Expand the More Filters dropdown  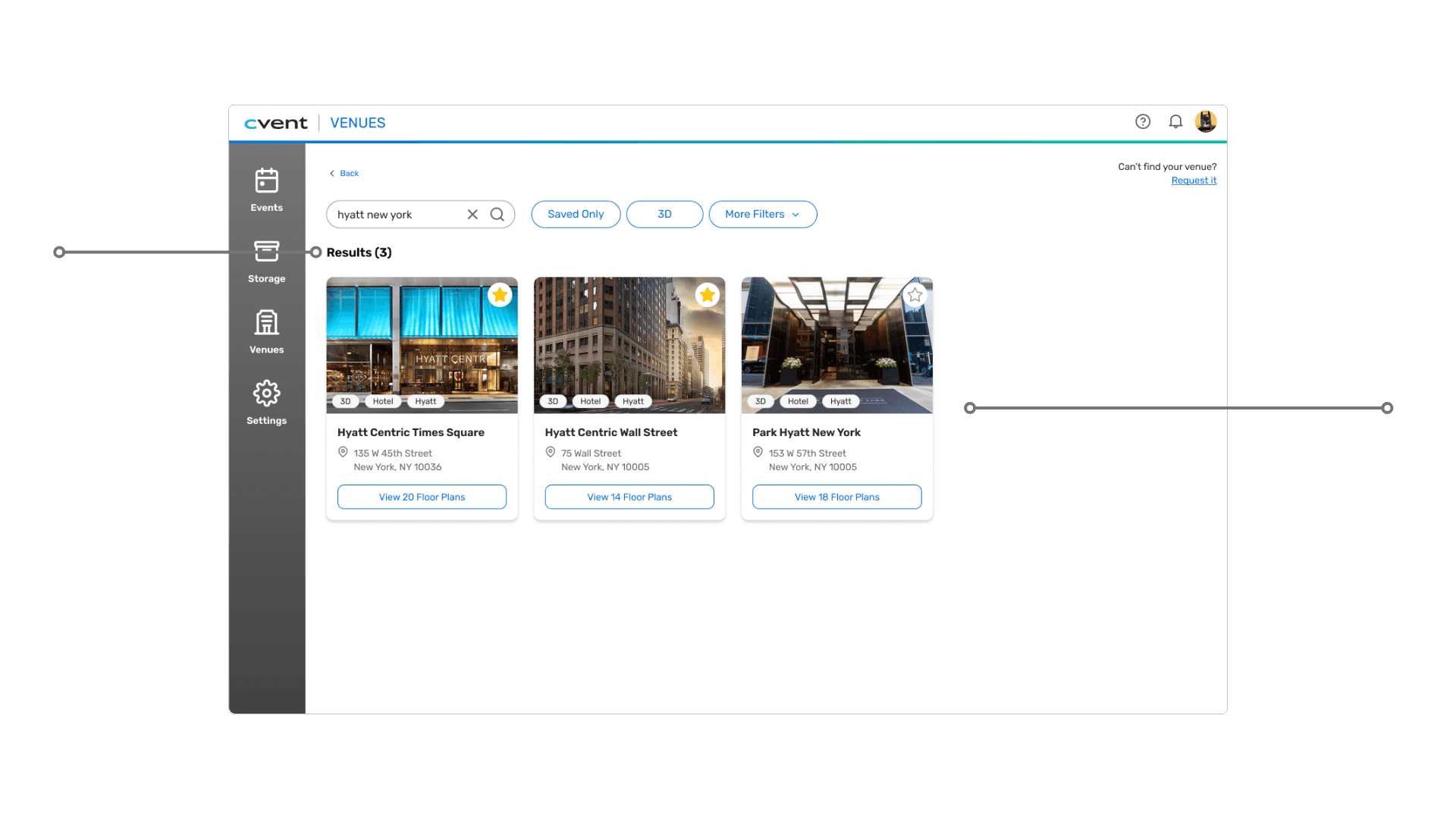tap(762, 215)
